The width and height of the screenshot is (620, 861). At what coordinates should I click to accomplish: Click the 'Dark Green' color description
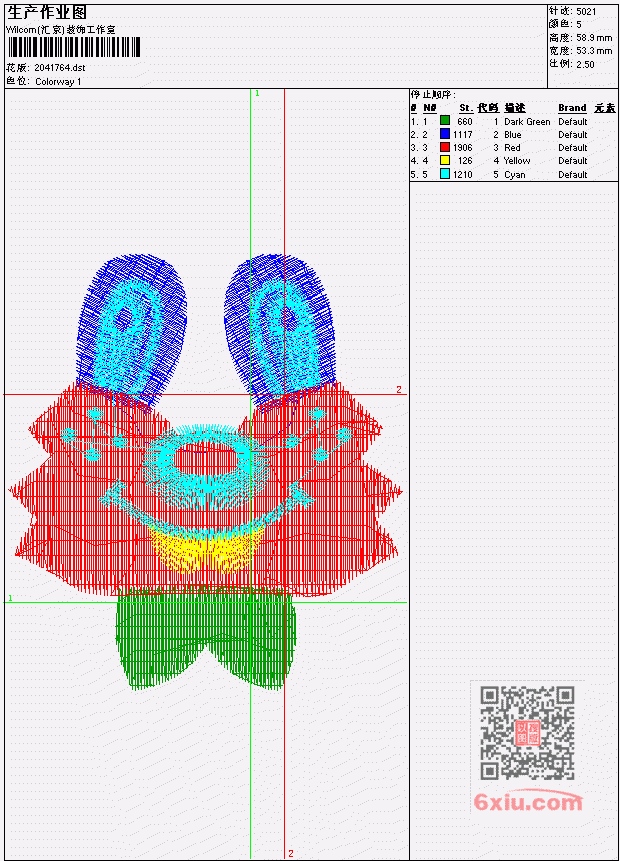tap(527, 121)
